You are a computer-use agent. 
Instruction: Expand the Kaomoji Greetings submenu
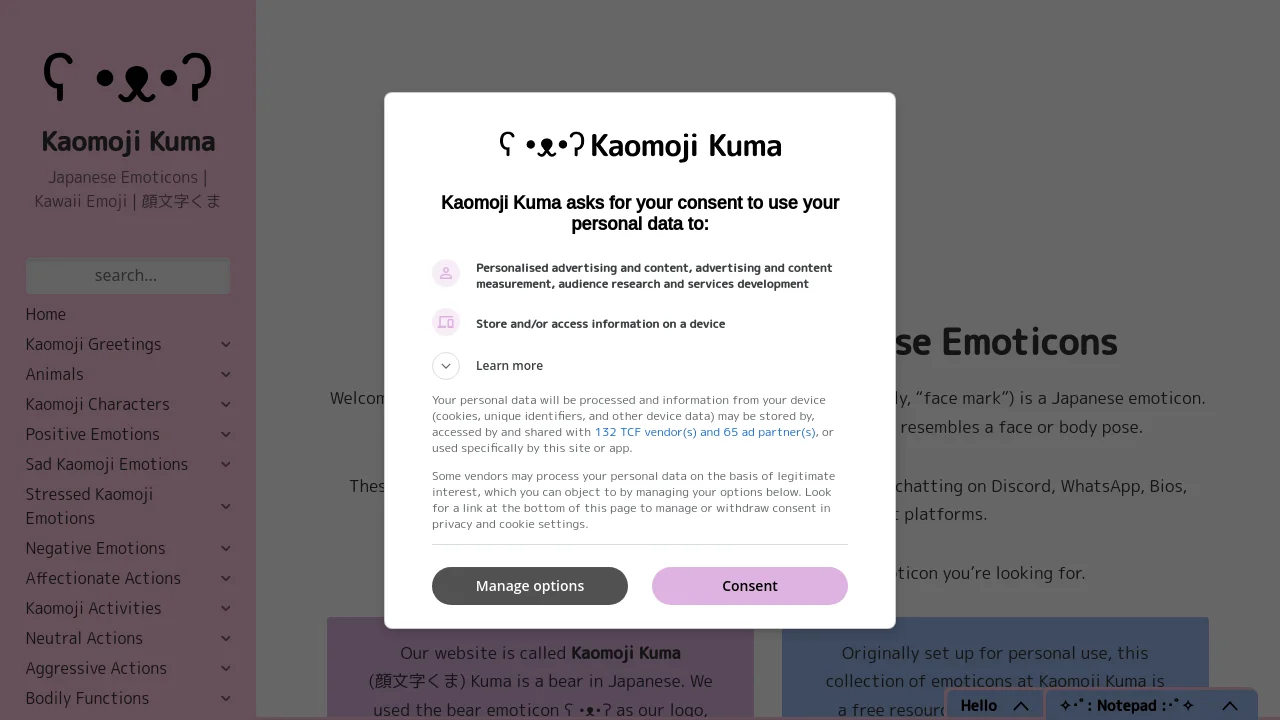226,344
